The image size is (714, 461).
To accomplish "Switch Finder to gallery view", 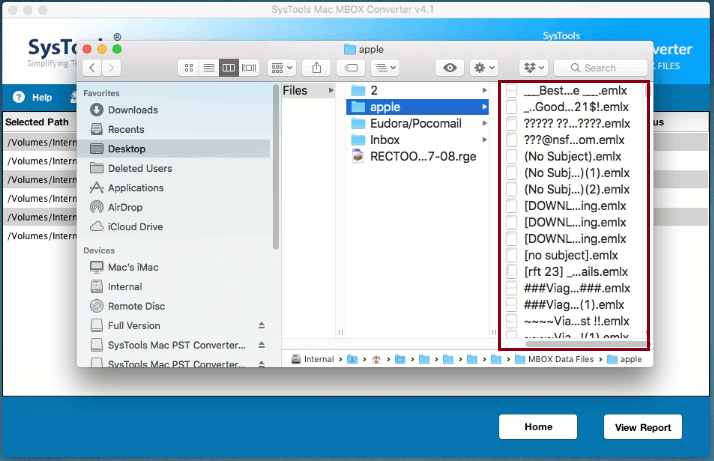I will pyautogui.click(x=249, y=68).
